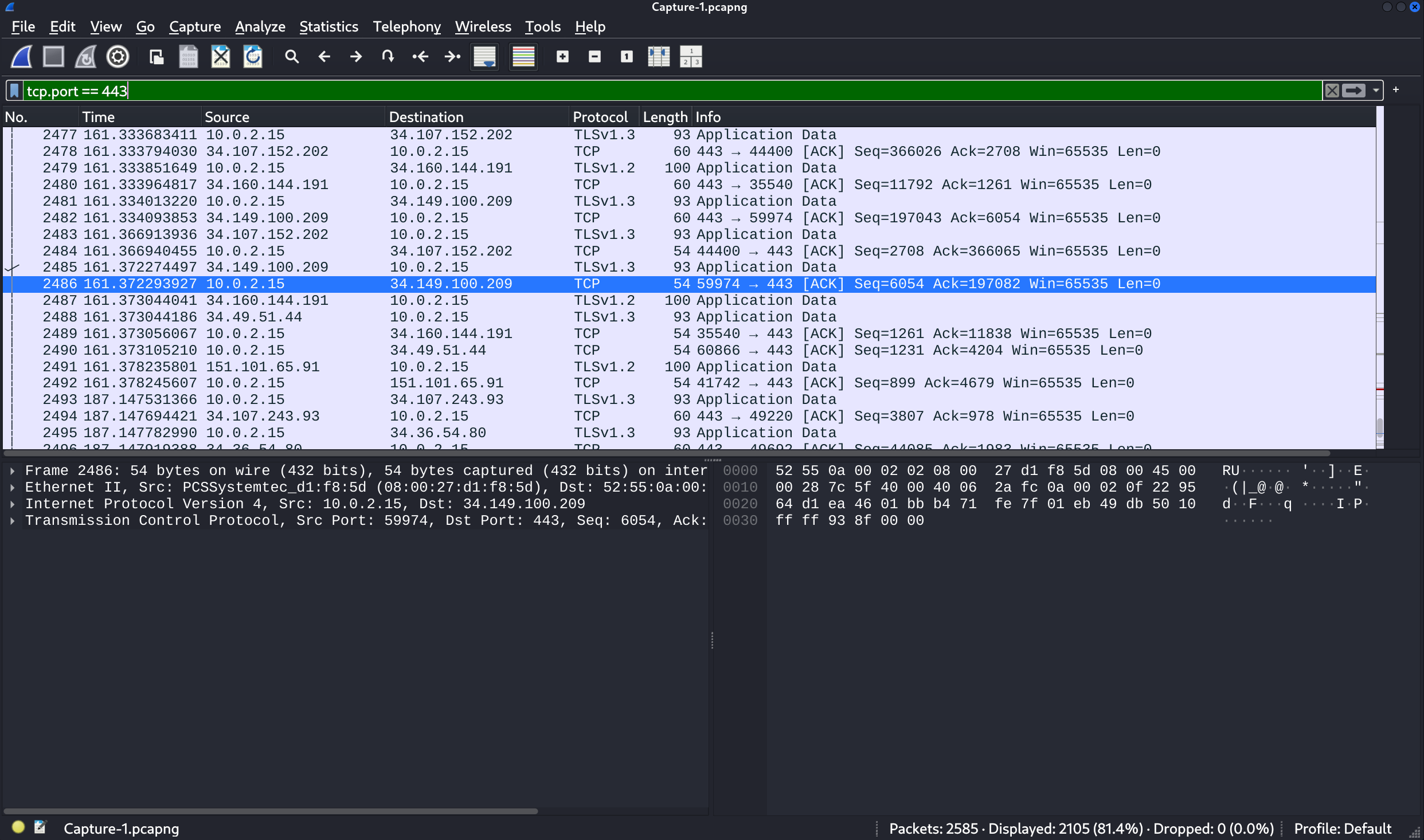Apply display filter arrow button

1353,91
